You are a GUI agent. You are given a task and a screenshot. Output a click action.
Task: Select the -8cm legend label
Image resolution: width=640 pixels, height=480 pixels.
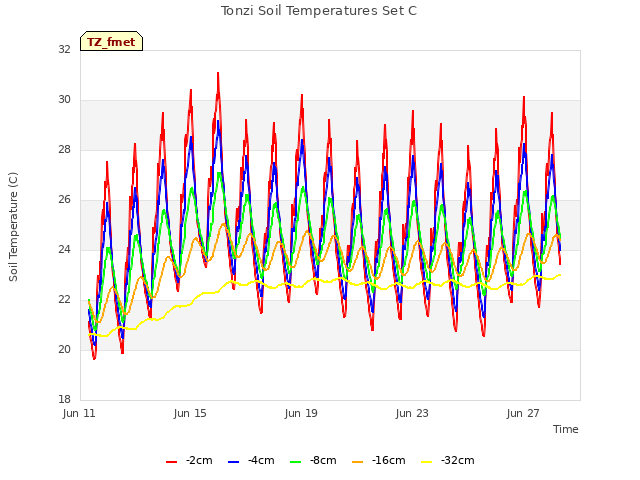(x=323, y=460)
